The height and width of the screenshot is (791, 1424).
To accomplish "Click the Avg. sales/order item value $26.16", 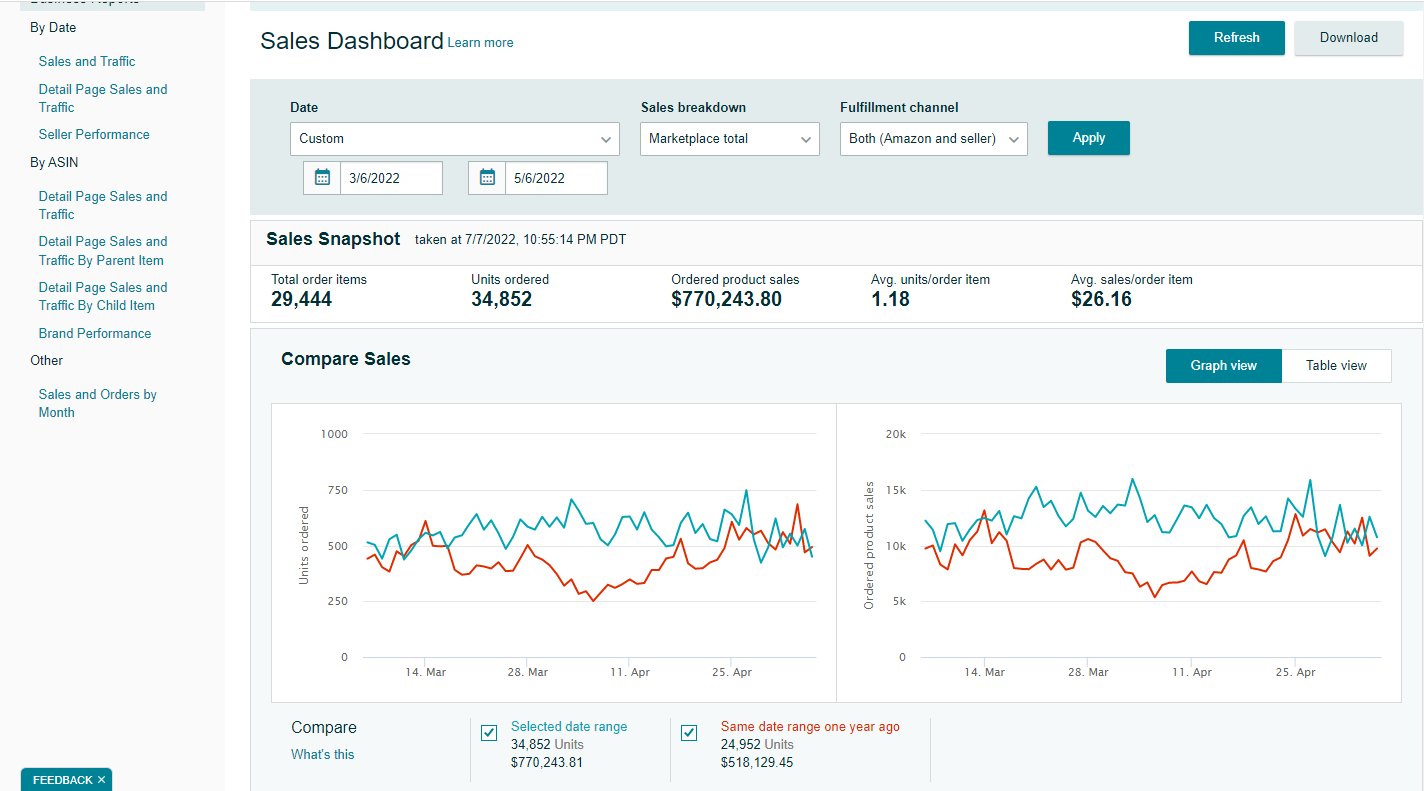I will [1101, 299].
